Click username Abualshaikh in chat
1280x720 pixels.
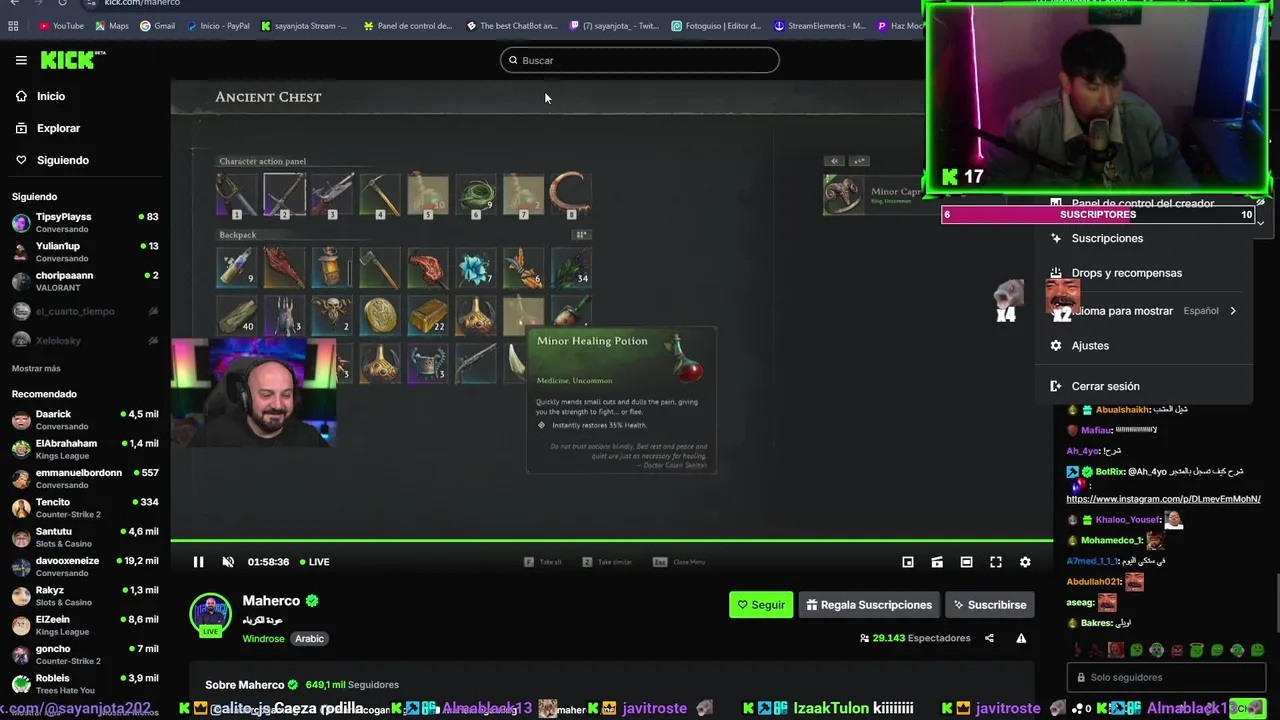1121,409
